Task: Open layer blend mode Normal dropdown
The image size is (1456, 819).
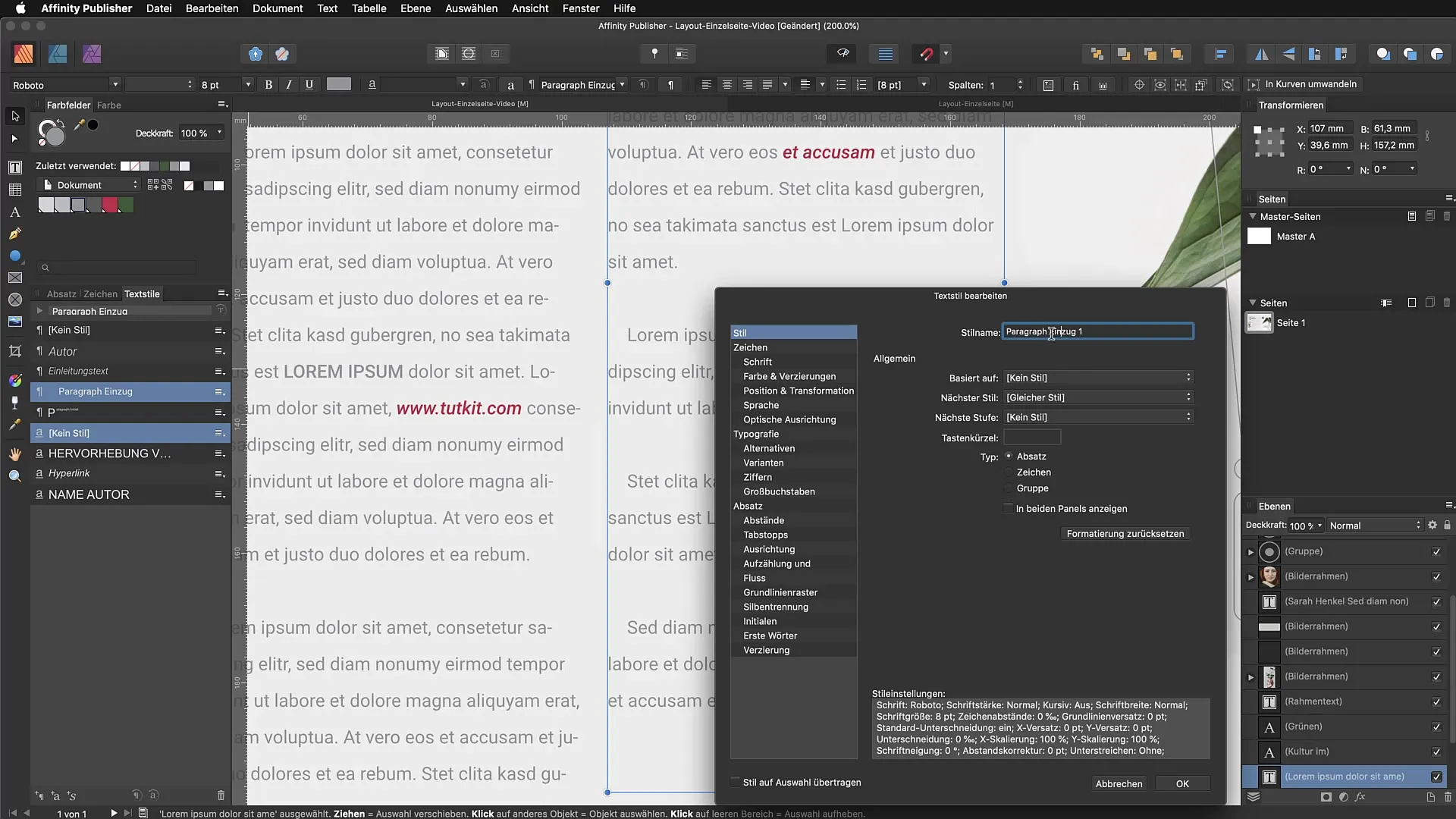Action: [x=1375, y=526]
